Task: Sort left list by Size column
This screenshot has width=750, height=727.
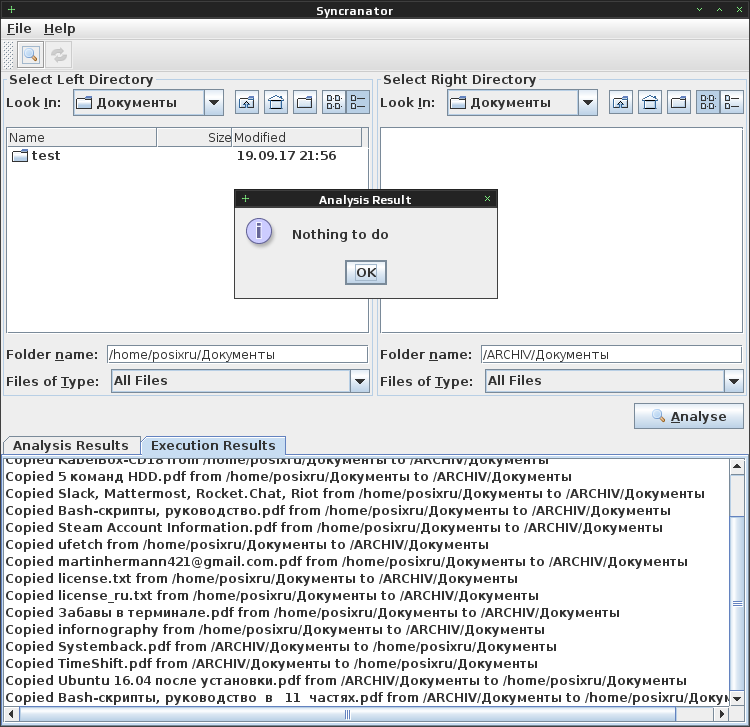Action: (x=195, y=137)
